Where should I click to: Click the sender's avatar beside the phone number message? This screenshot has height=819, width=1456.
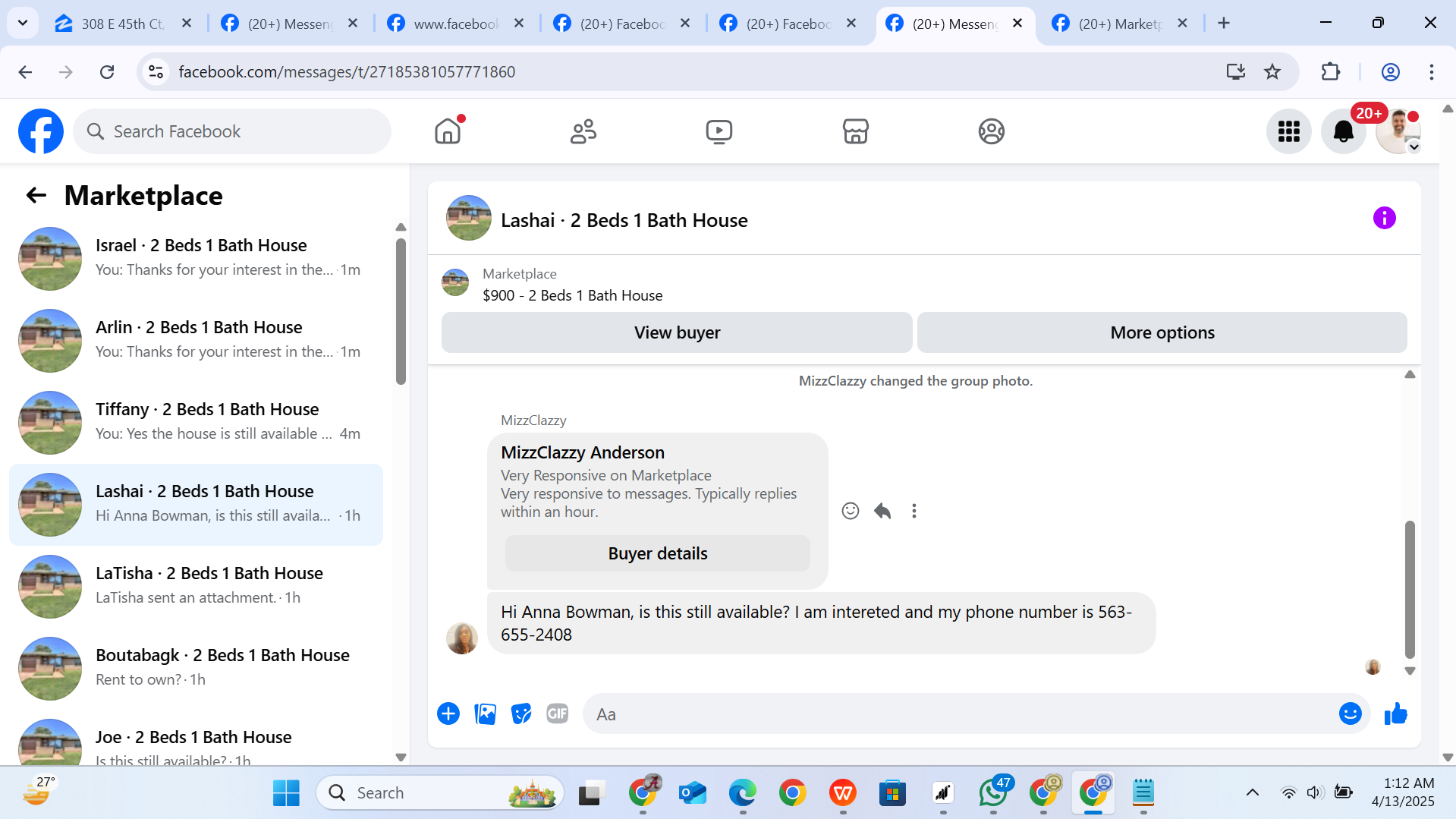(462, 638)
